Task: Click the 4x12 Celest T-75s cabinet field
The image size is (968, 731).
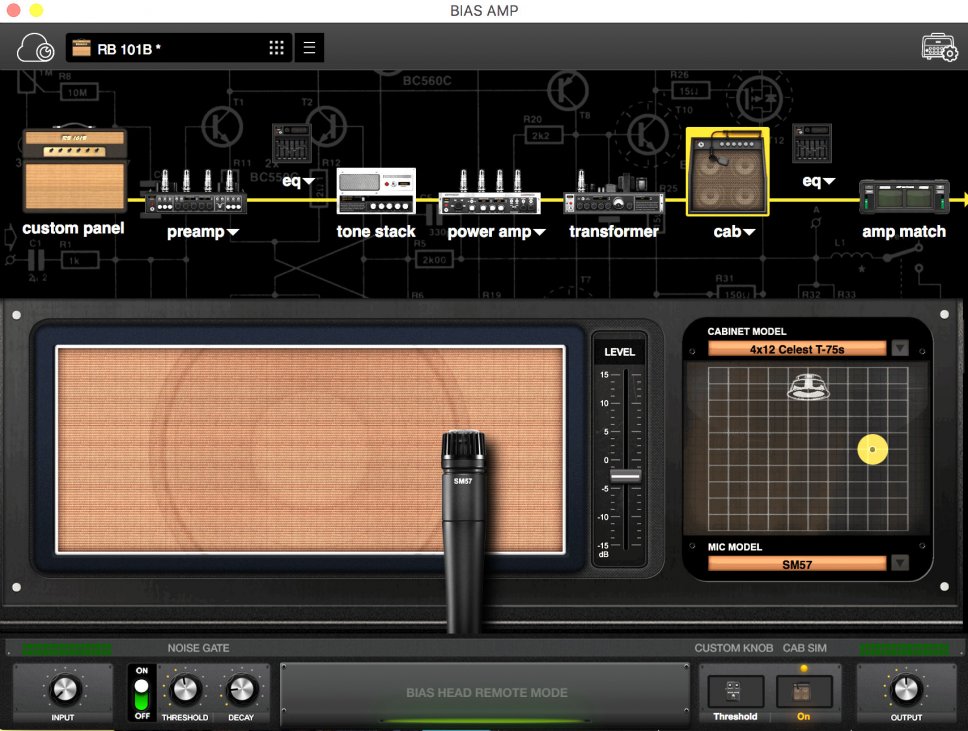Action: point(797,348)
